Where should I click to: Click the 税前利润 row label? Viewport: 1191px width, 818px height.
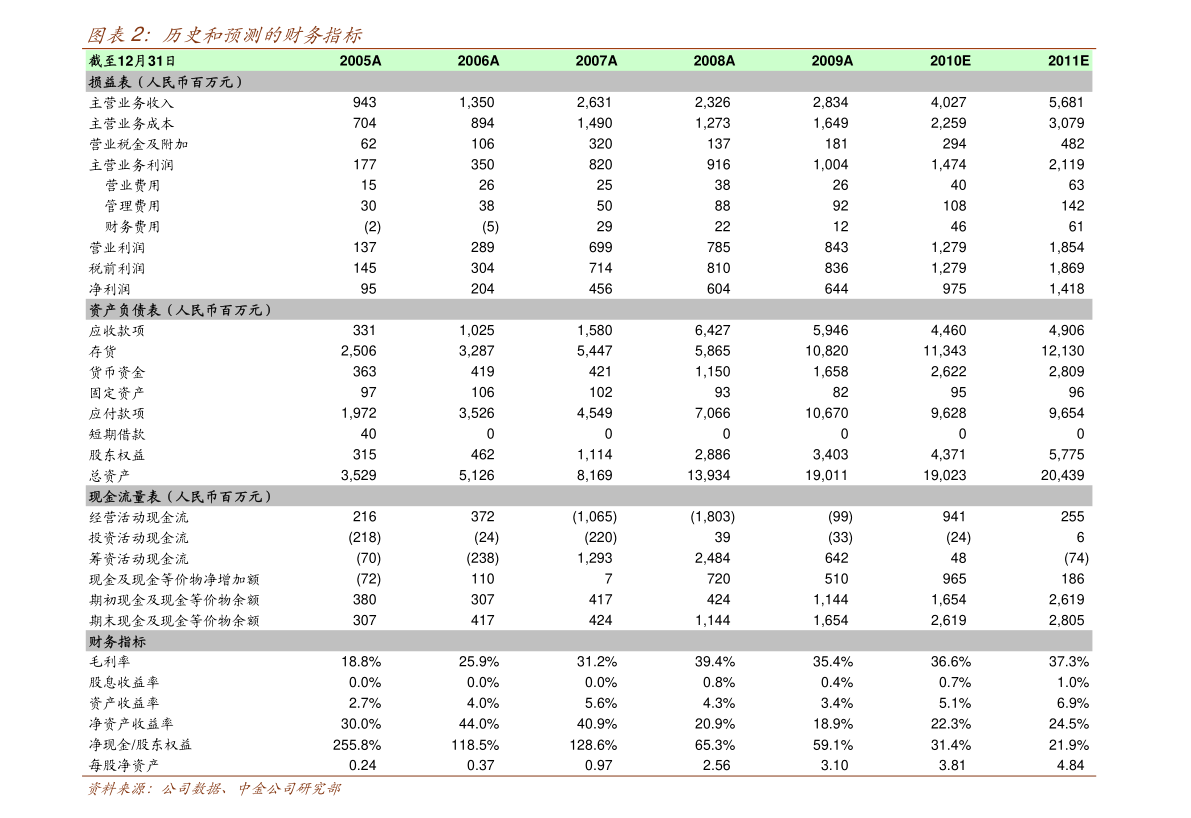tap(117, 268)
